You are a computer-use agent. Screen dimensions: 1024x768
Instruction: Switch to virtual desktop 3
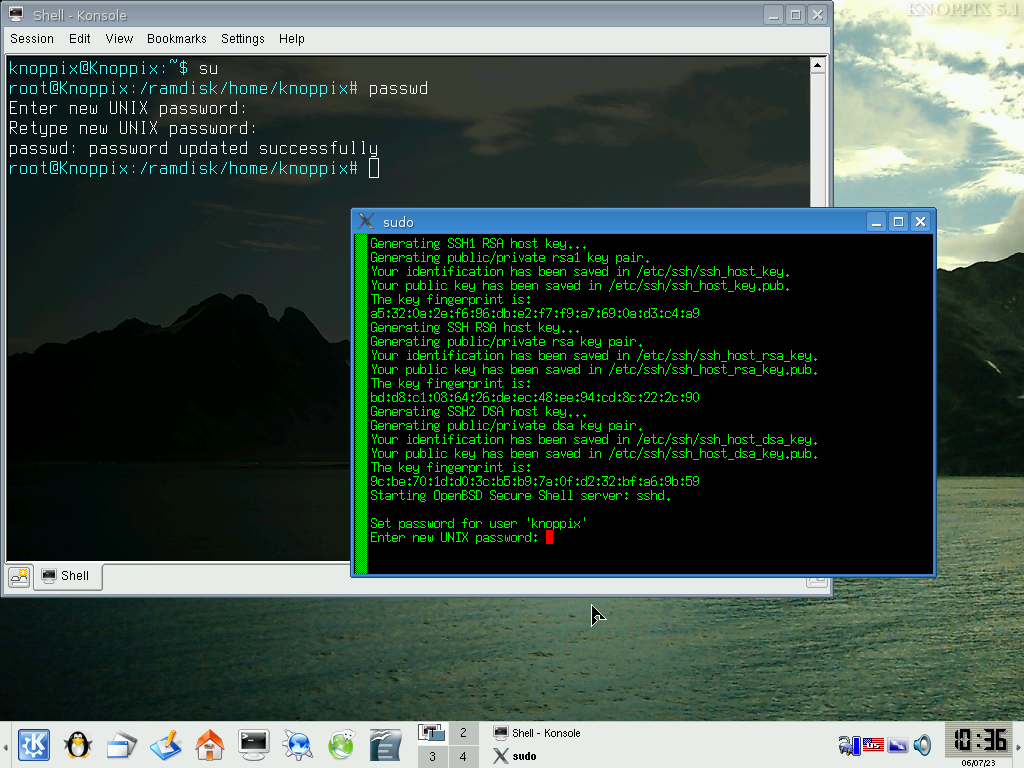432,756
